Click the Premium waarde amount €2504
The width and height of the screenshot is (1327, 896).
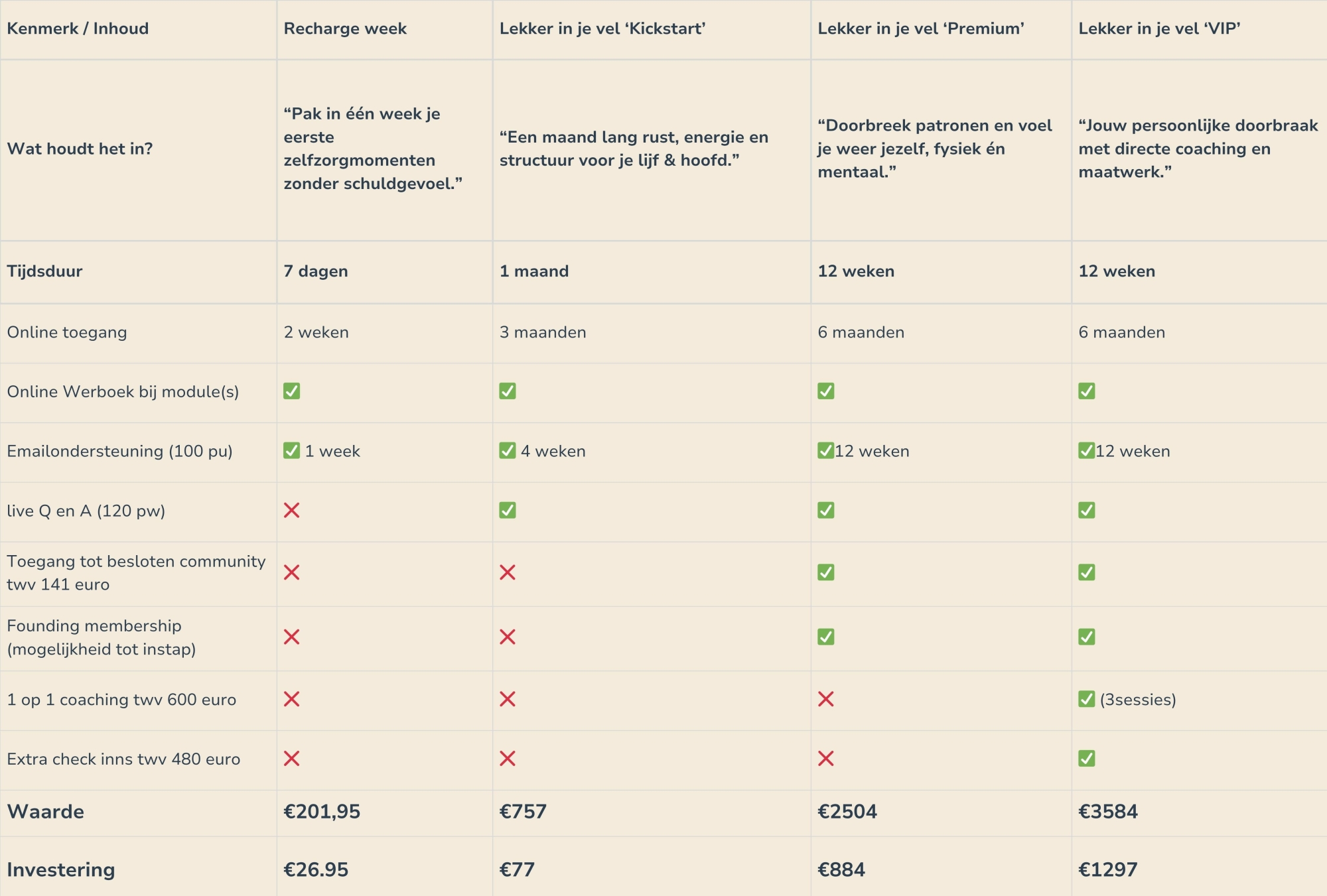tap(847, 811)
